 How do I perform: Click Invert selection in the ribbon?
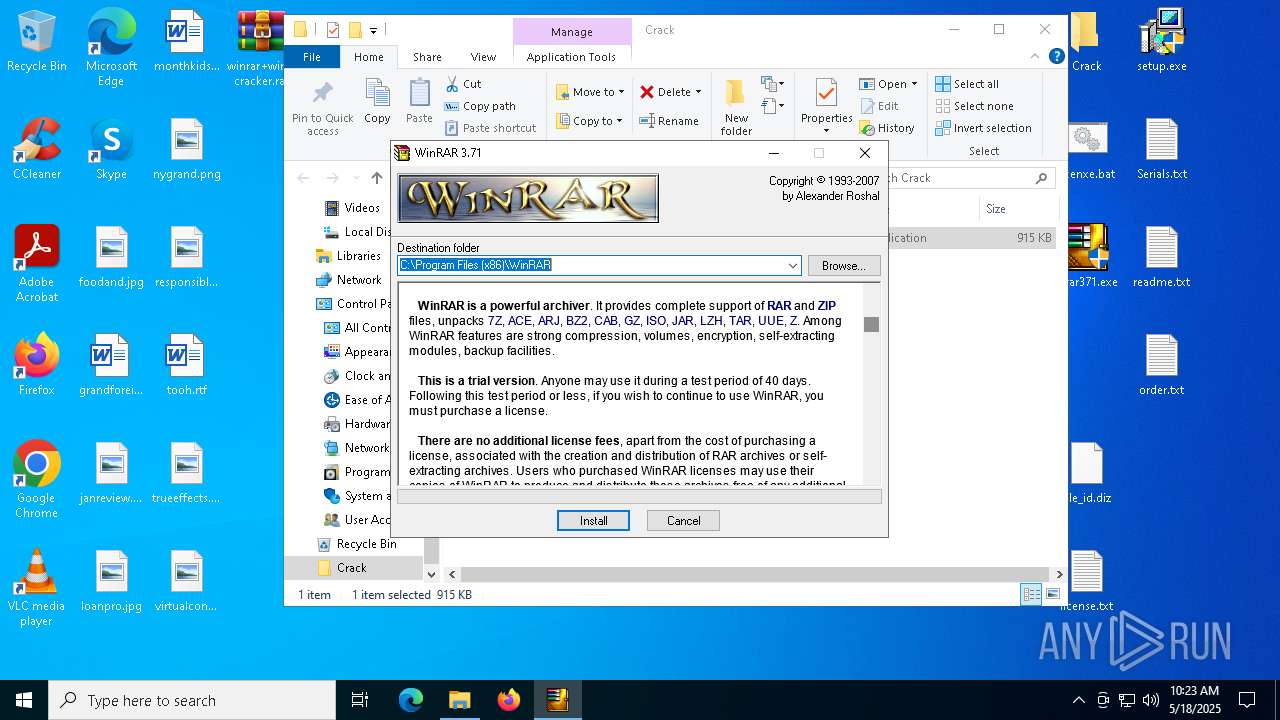coord(983,128)
